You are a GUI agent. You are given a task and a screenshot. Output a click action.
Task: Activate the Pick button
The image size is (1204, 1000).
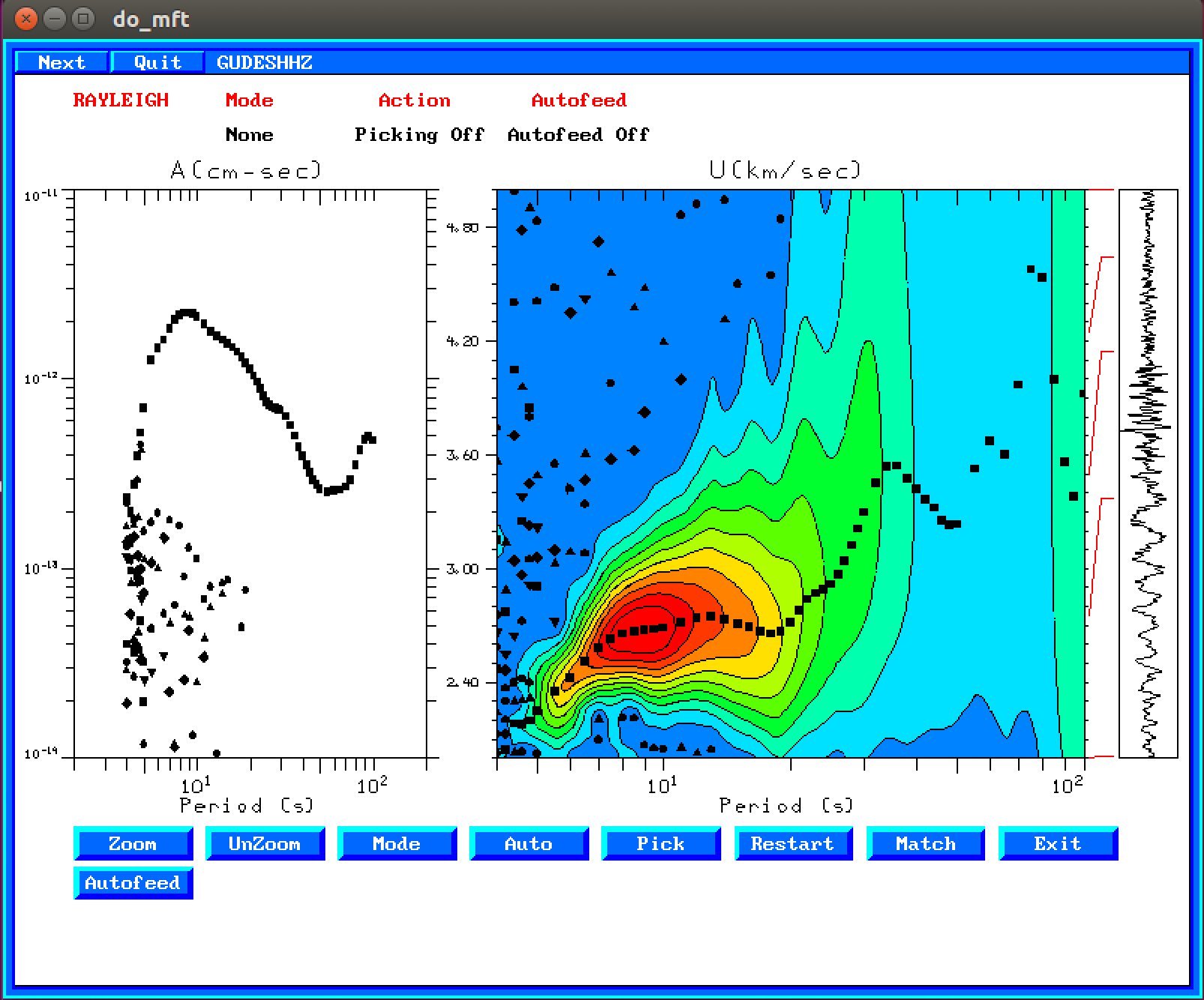[661, 843]
